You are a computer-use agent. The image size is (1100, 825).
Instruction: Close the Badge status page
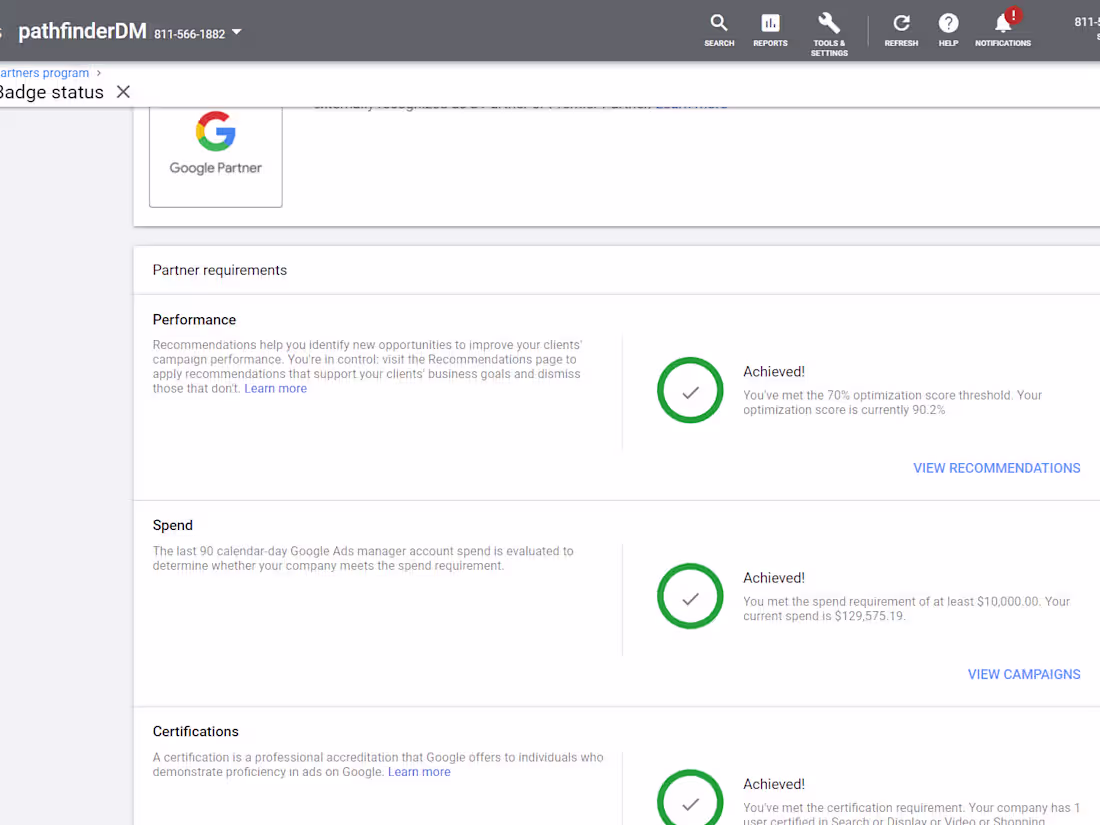click(x=123, y=91)
